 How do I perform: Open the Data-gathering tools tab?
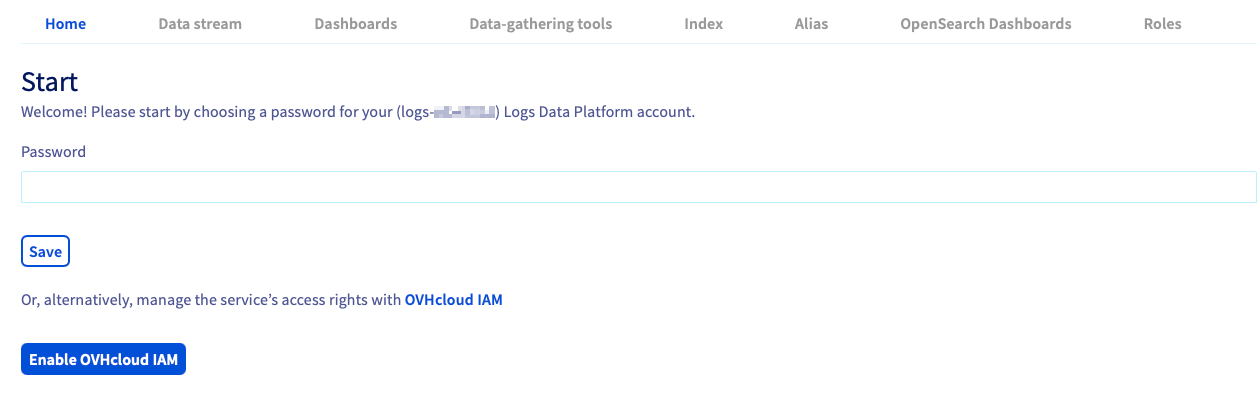pos(540,23)
